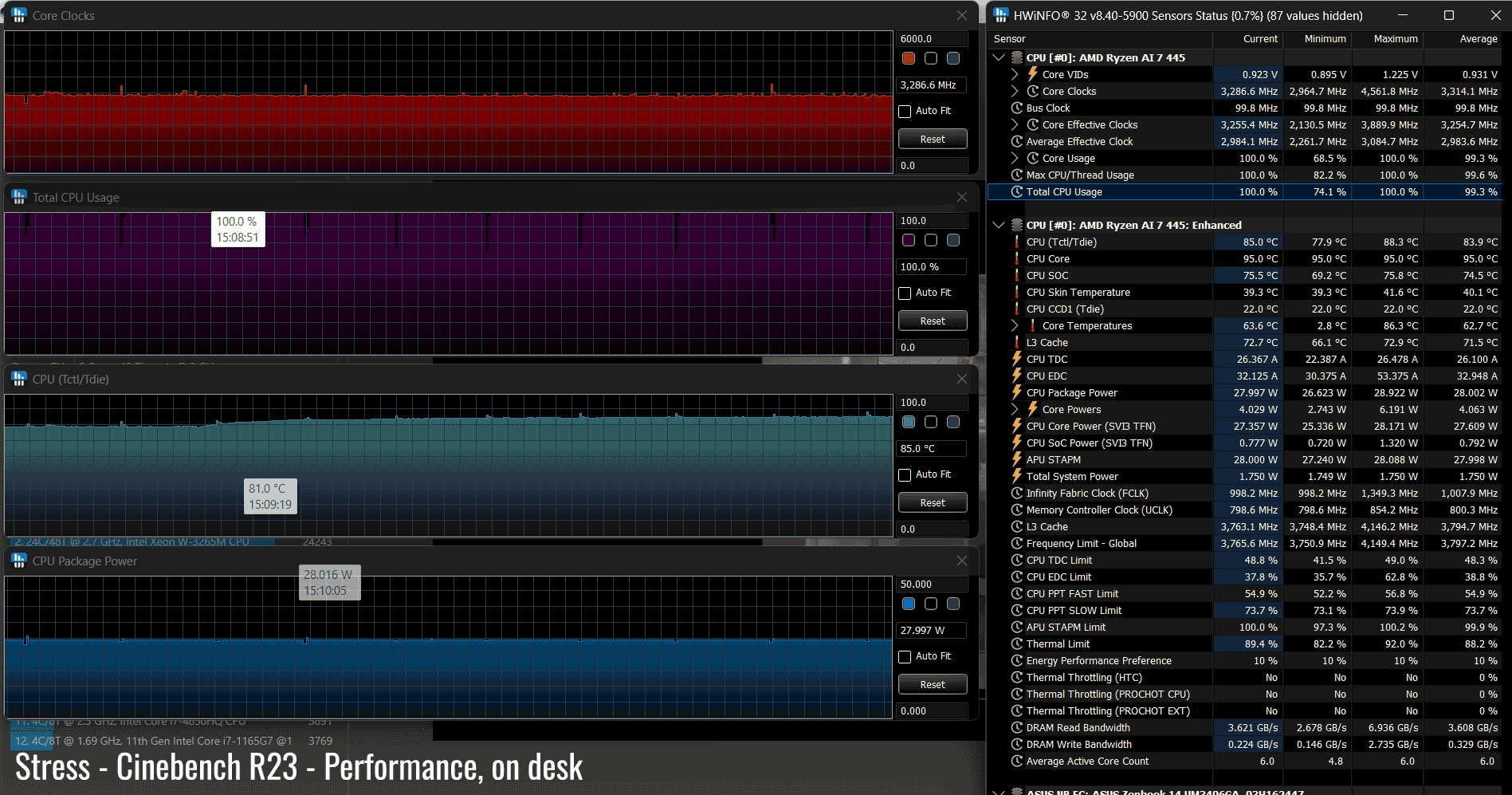Toggle third color box in Core Clocks graph
1512x795 pixels.
click(x=953, y=58)
